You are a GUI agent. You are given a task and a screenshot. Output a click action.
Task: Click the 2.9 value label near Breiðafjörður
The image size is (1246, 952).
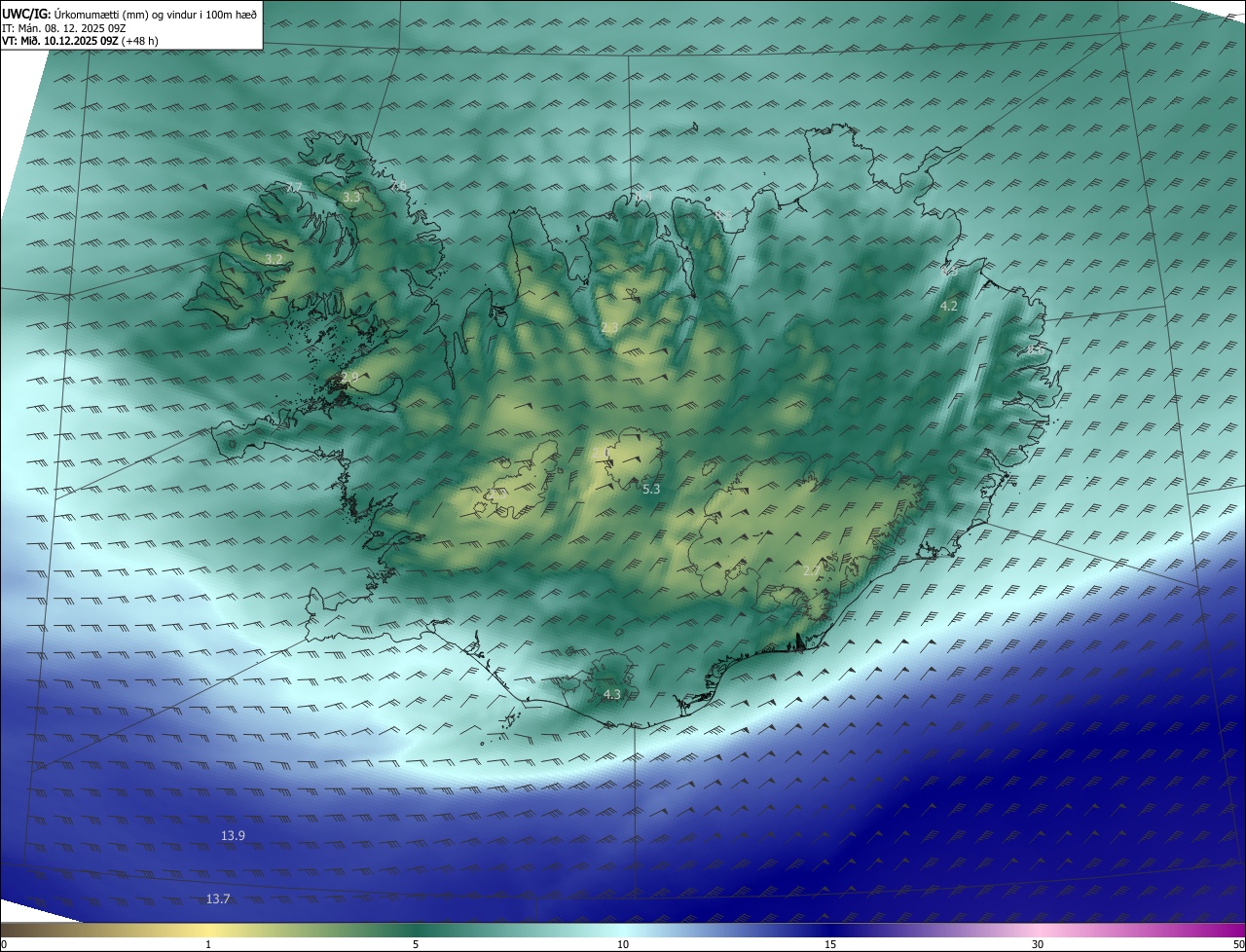[x=349, y=377]
